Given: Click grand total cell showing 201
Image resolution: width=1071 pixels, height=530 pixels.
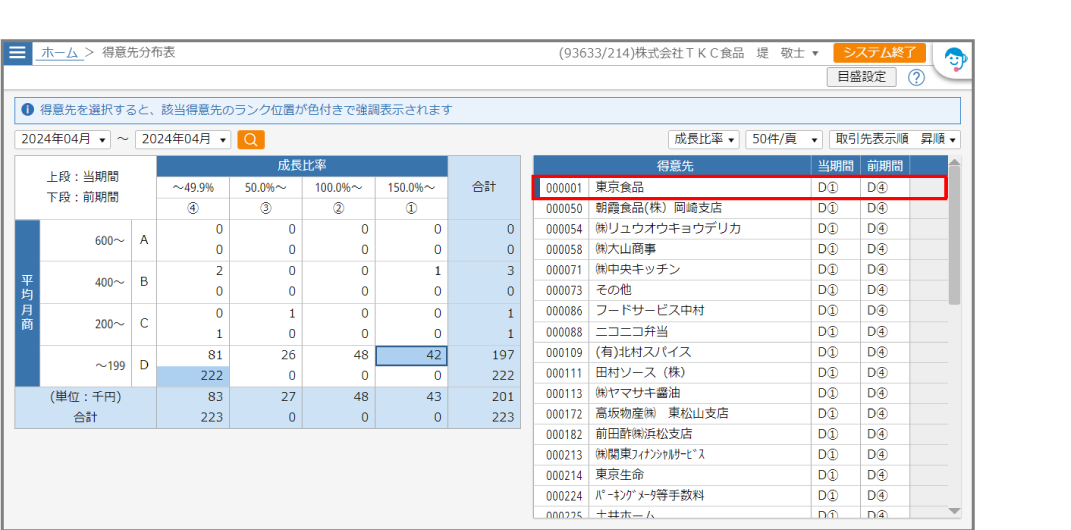Looking at the screenshot, I should [x=484, y=397].
